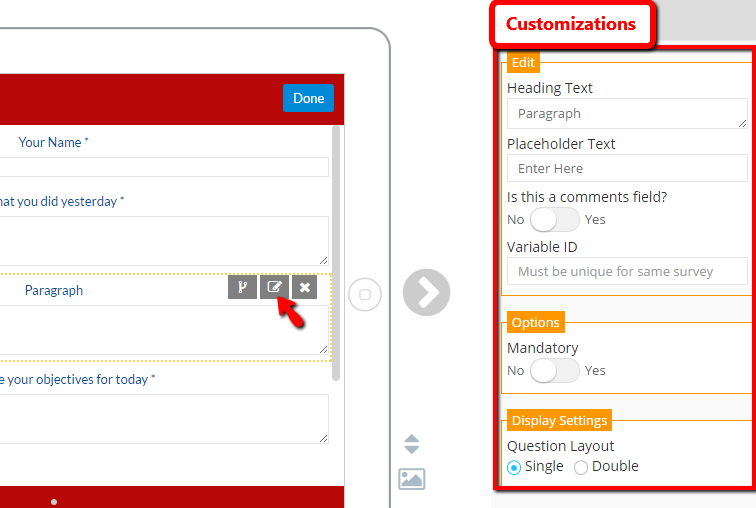Open branching logic icon on Paragraph question
The width and height of the screenshot is (756, 508).
(x=242, y=287)
